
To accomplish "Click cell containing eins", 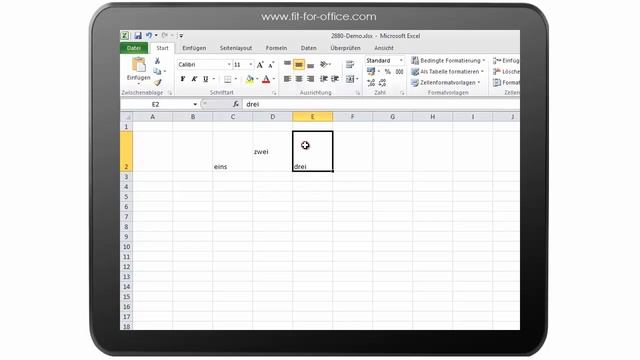I will [232, 151].
